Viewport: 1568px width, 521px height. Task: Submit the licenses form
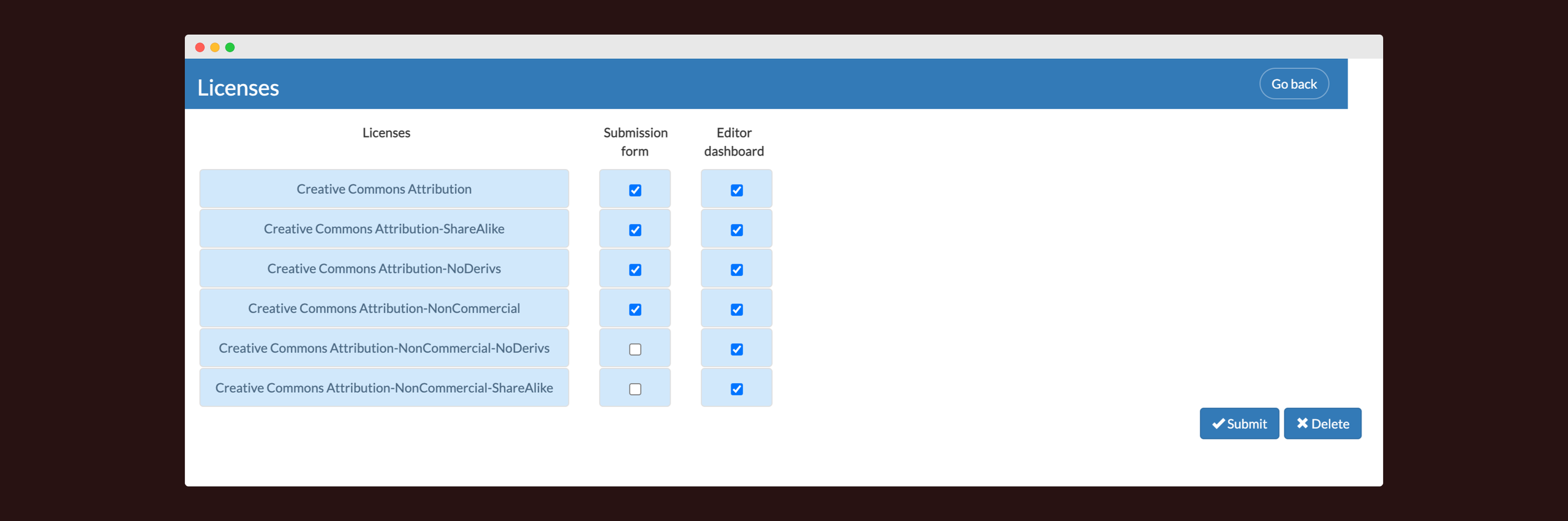(x=1239, y=424)
